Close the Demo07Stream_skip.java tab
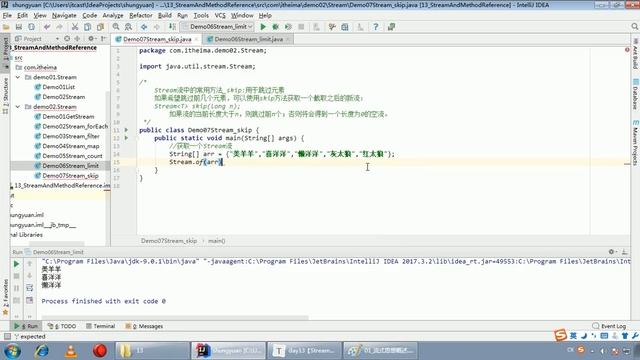Screen dimensions: 640x360 pyautogui.click(x=196, y=39)
